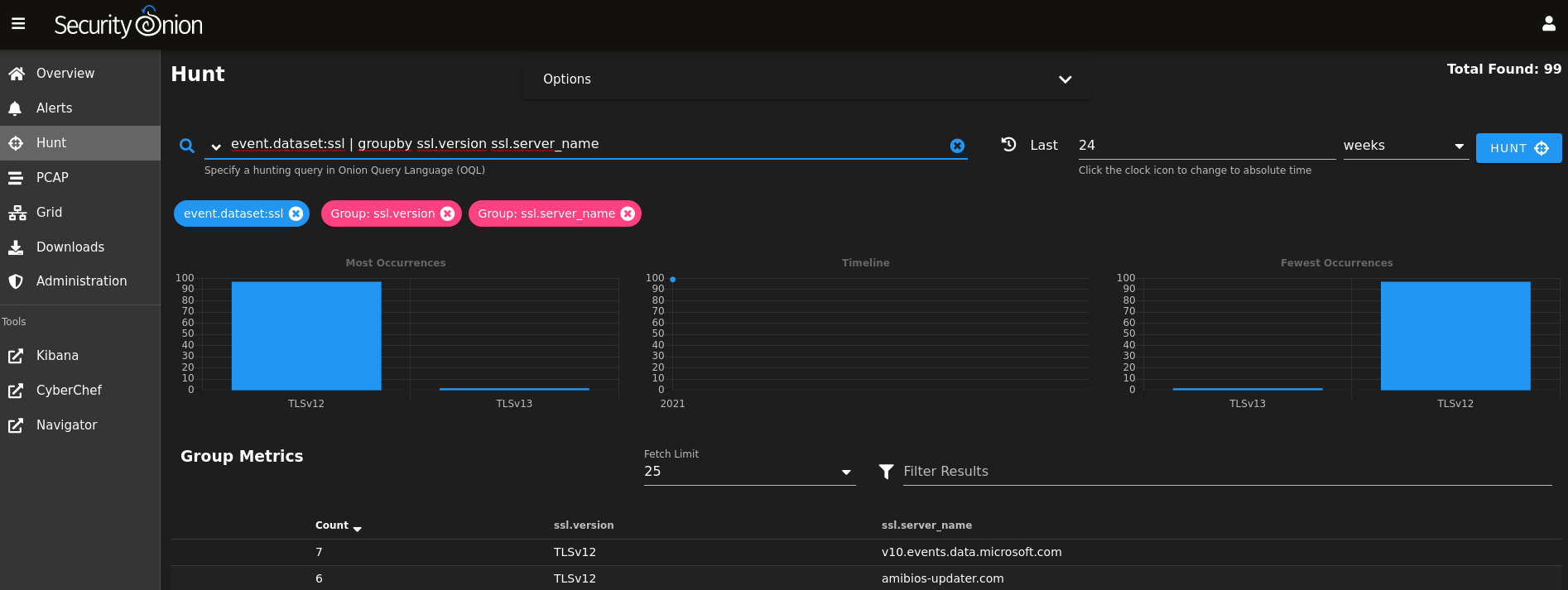Screen dimensions: 1568x590
Task: Click TLSv12 in the amibios-updater.com row
Action: pyautogui.click(x=575, y=578)
